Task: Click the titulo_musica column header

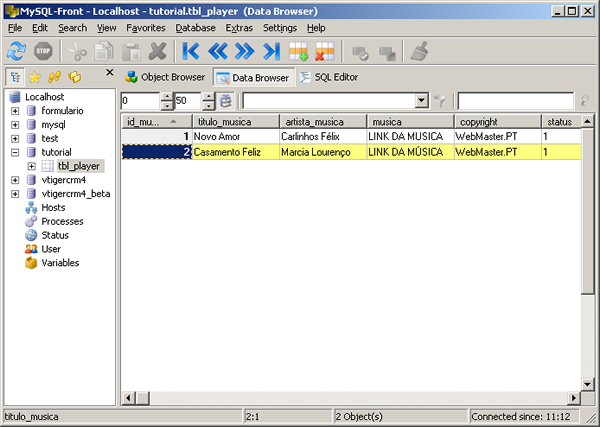Action: 236,122
